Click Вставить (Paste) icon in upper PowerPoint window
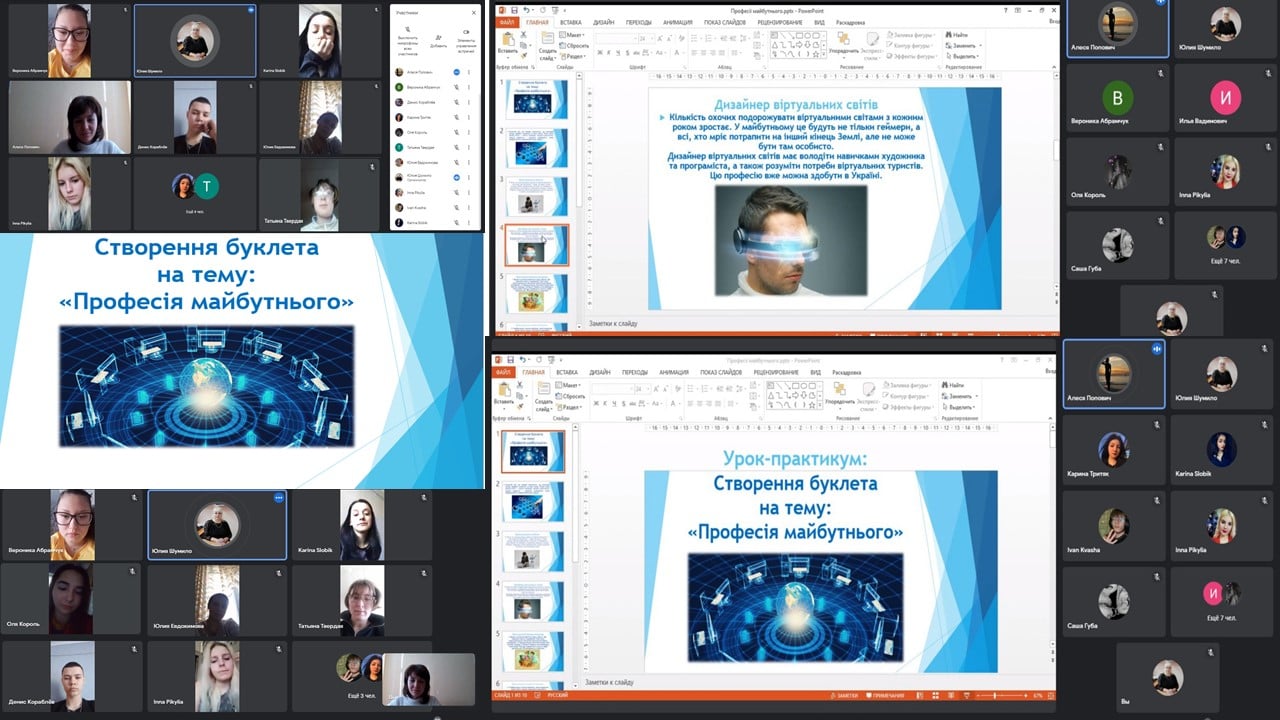The height and width of the screenshot is (720, 1280). click(x=508, y=42)
